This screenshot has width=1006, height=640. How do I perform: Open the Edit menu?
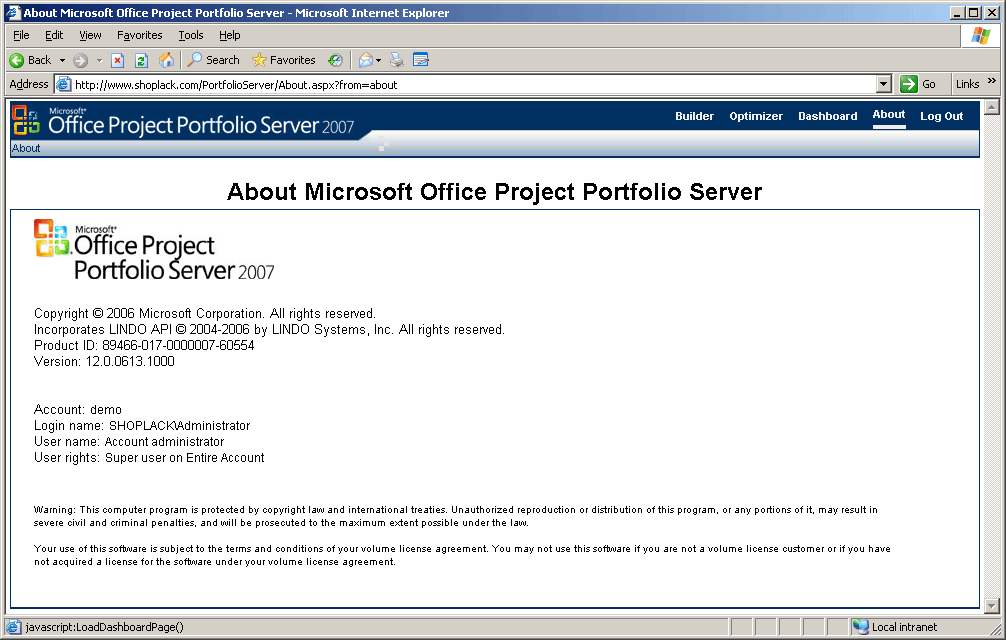coord(54,35)
